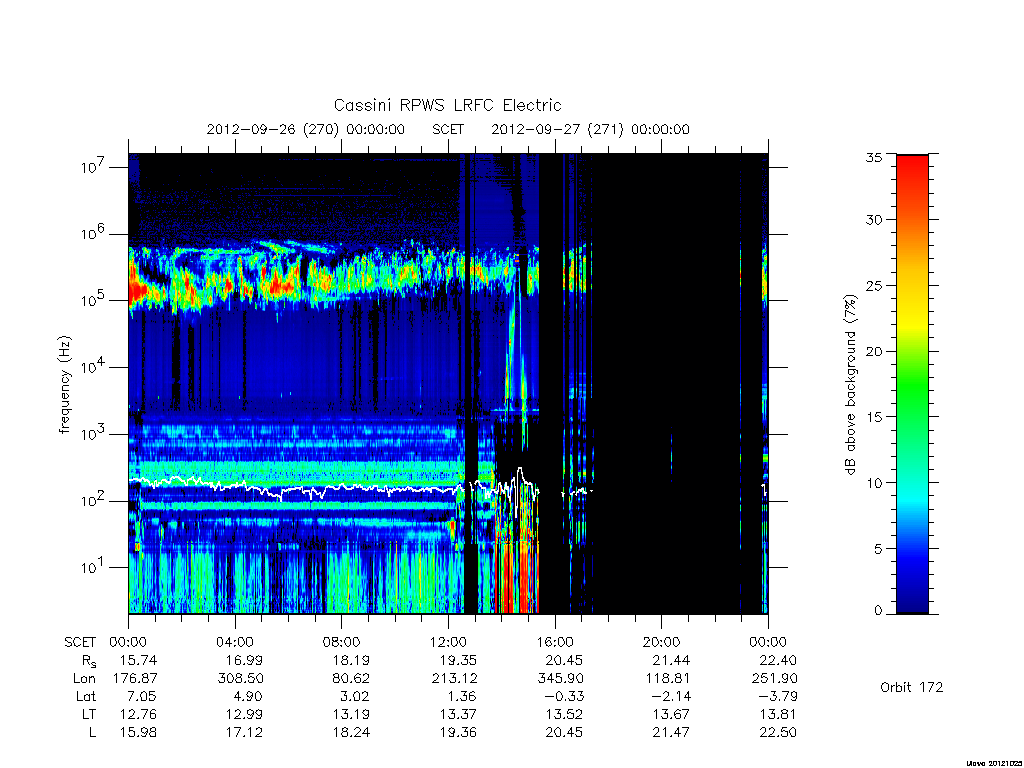Click the 35 tick label on colorbar
1024x768 pixels.
point(873,157)
